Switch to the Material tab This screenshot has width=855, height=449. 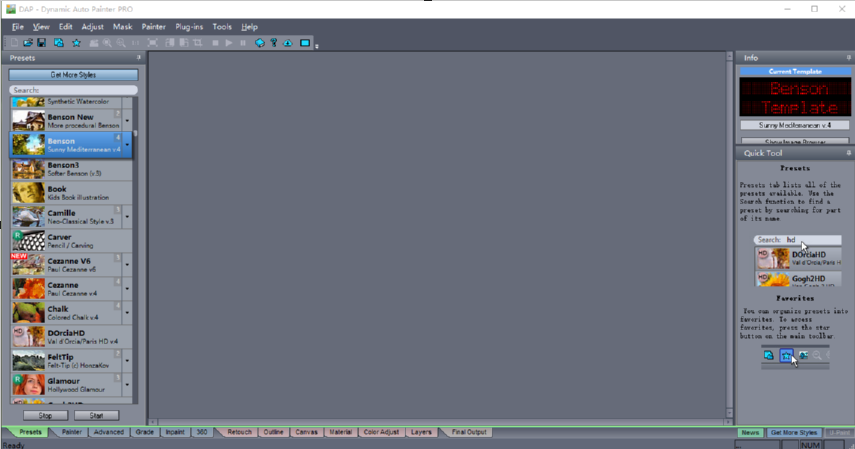pyautogui.click(x=340, y=432)
